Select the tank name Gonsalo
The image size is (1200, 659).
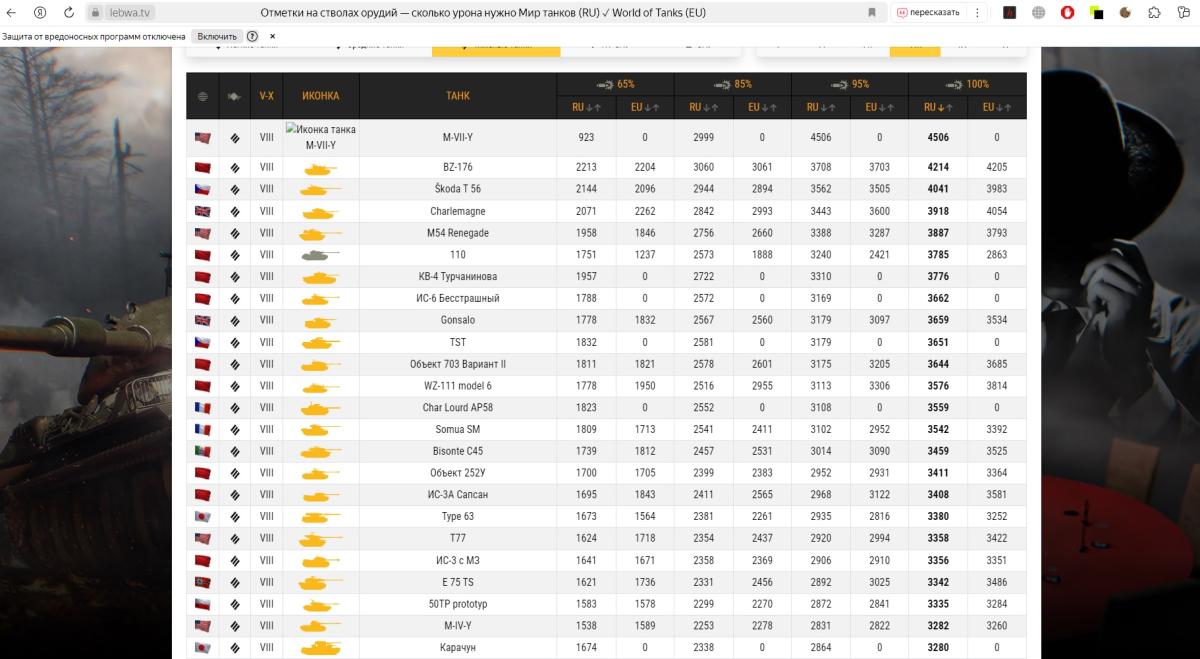458,320
